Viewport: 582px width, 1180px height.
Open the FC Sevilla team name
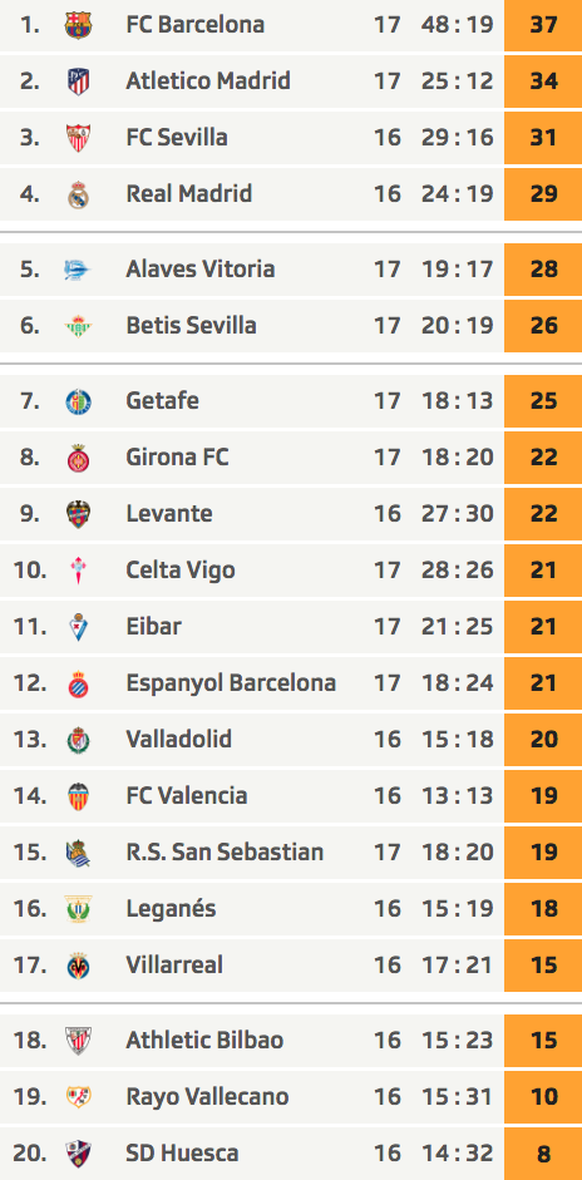tap(177, 138)
